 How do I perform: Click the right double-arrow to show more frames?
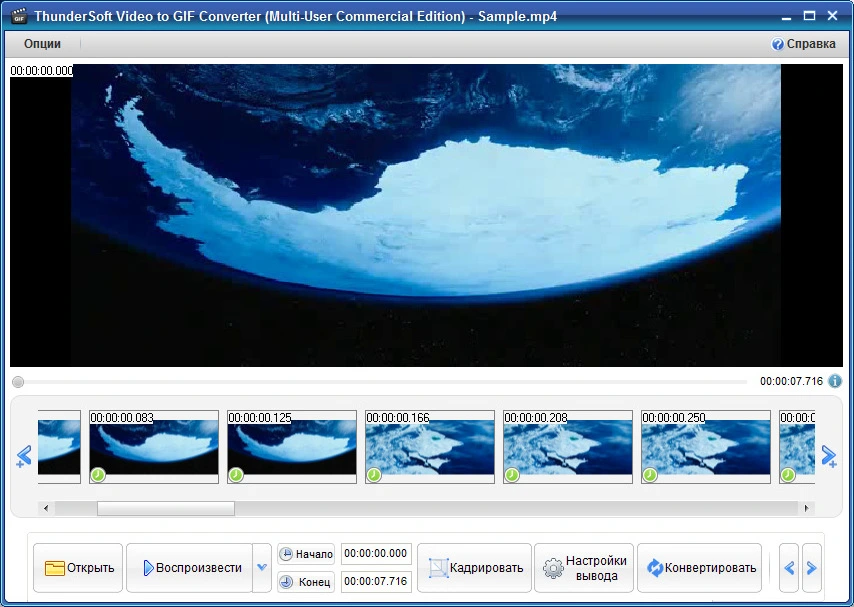(x=829, y=457)
